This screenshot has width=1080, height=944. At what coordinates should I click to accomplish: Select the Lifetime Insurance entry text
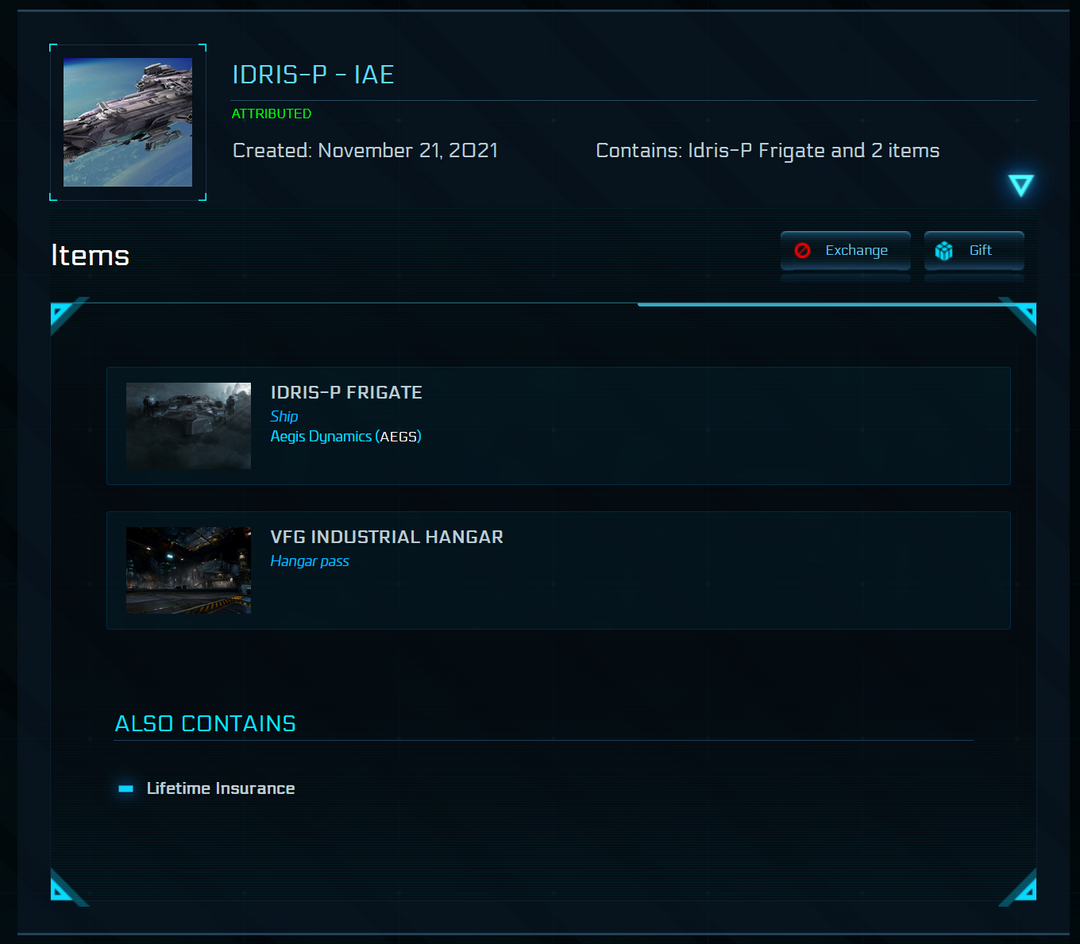[221, 789]
